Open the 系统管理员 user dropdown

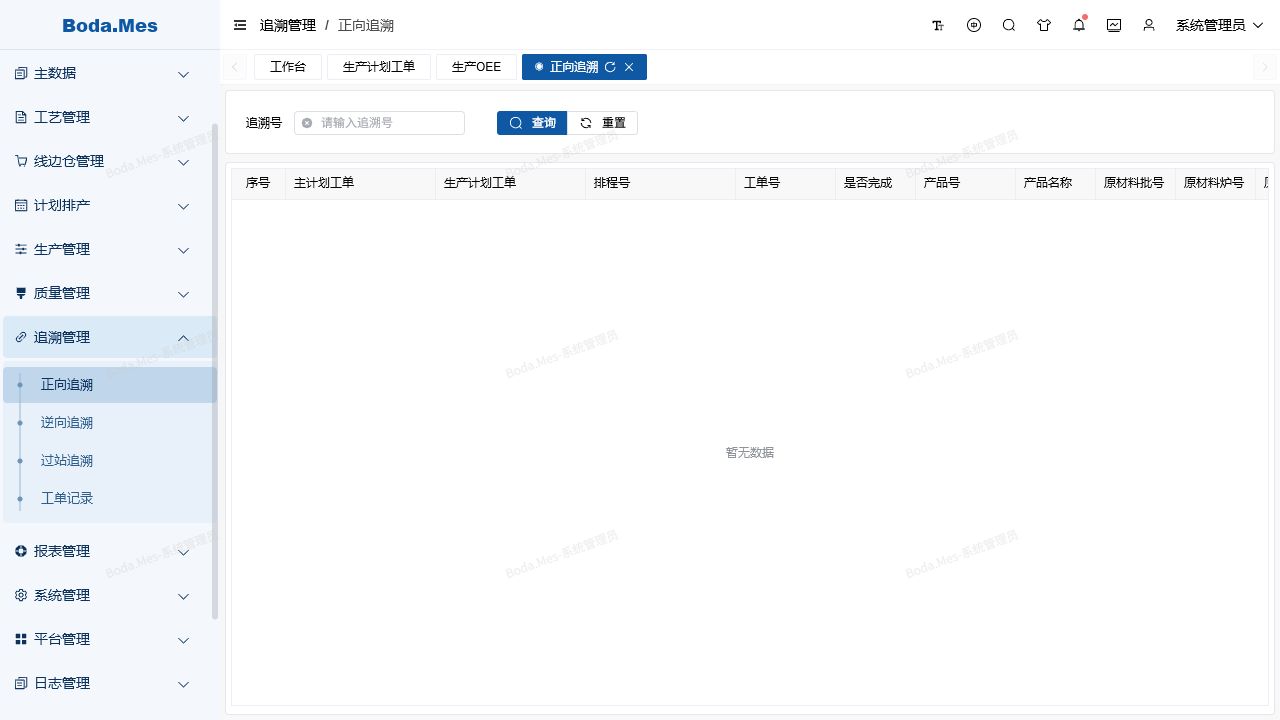pos(1219,25)
